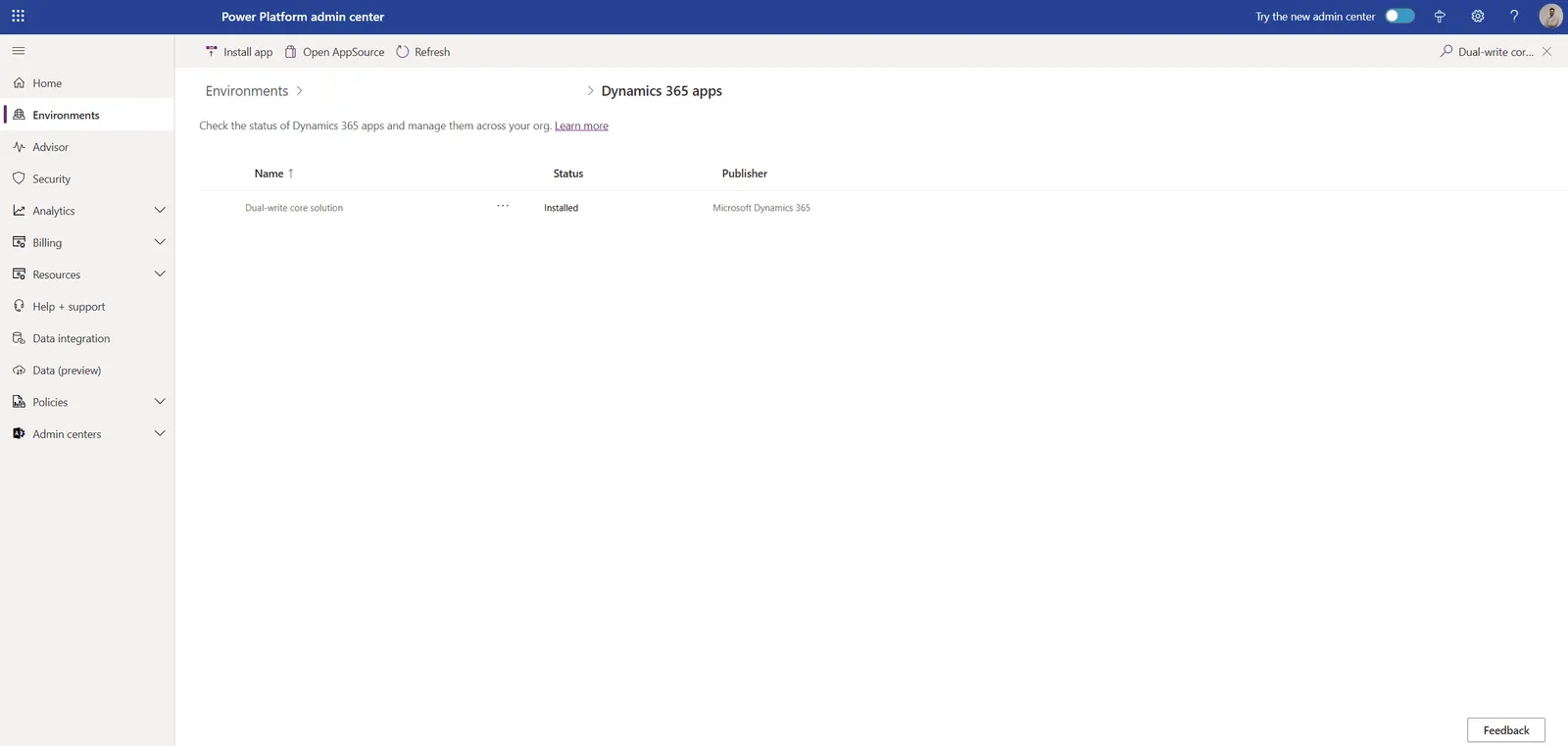Screen dimensions: 1568x746
Task: Open the Help question mark icon
Action: 1514,16
